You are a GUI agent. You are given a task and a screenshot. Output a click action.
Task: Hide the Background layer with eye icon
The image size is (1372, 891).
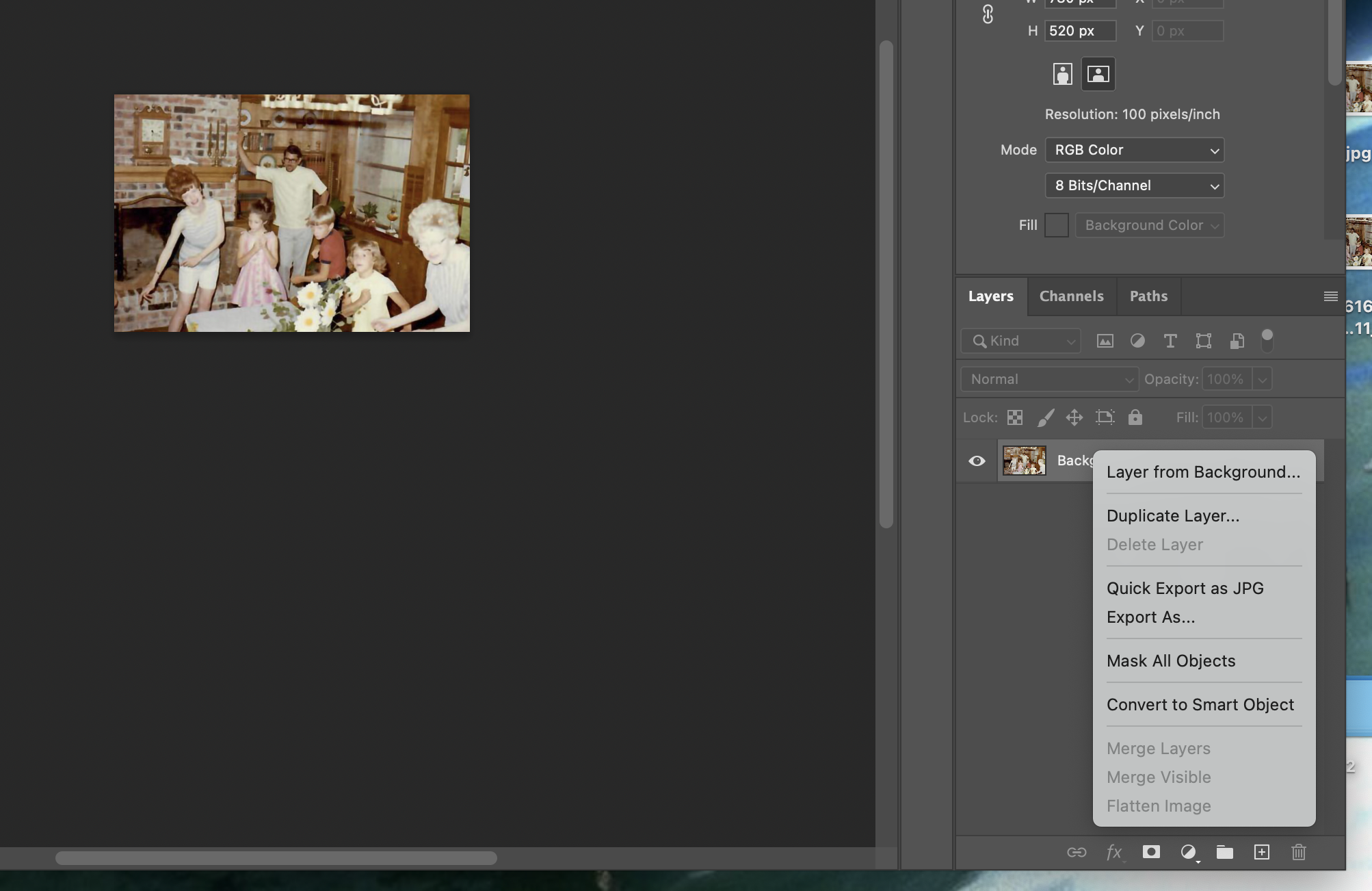pyautogui.click(x=977, y=461)
